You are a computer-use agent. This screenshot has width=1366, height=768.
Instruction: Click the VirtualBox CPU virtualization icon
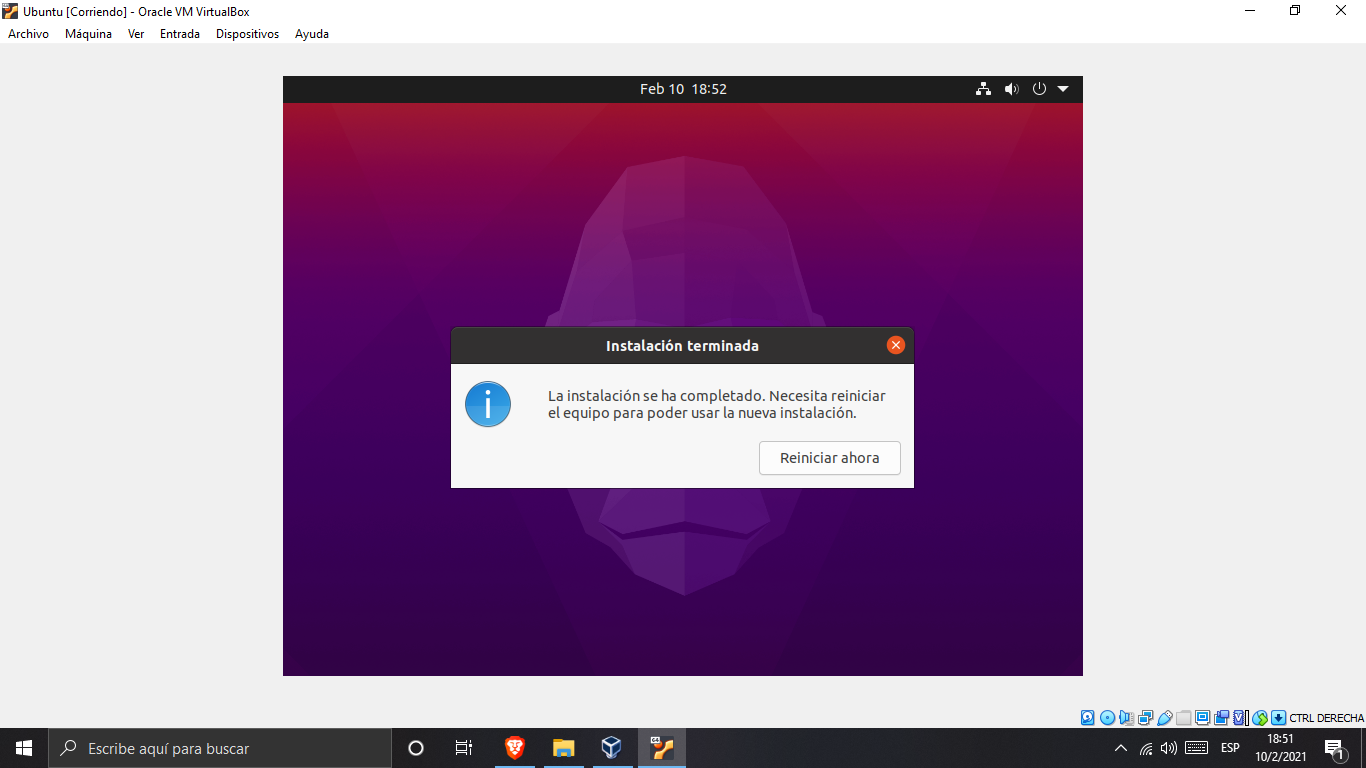[x=1240, y=718]
